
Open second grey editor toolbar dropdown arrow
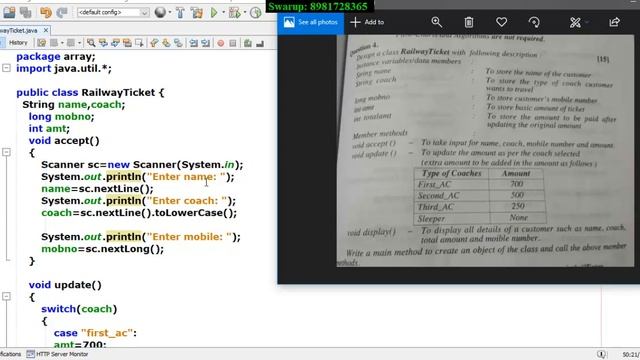79,43
